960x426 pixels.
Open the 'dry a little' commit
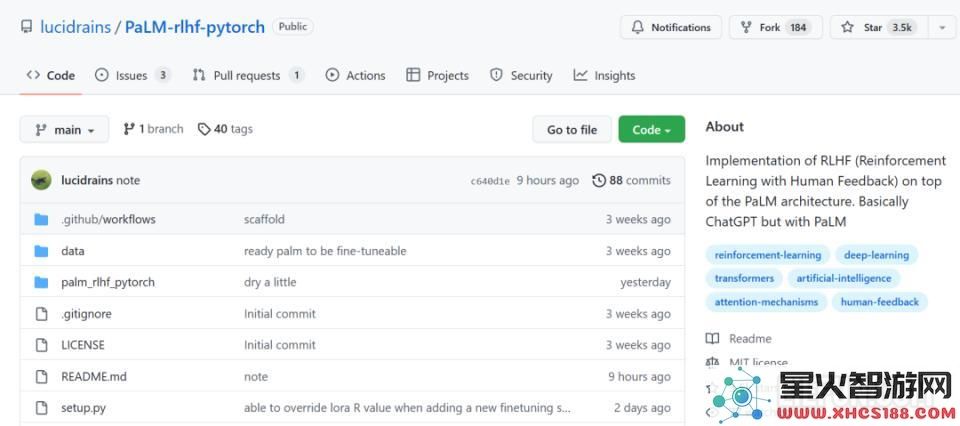pos(270,282)
